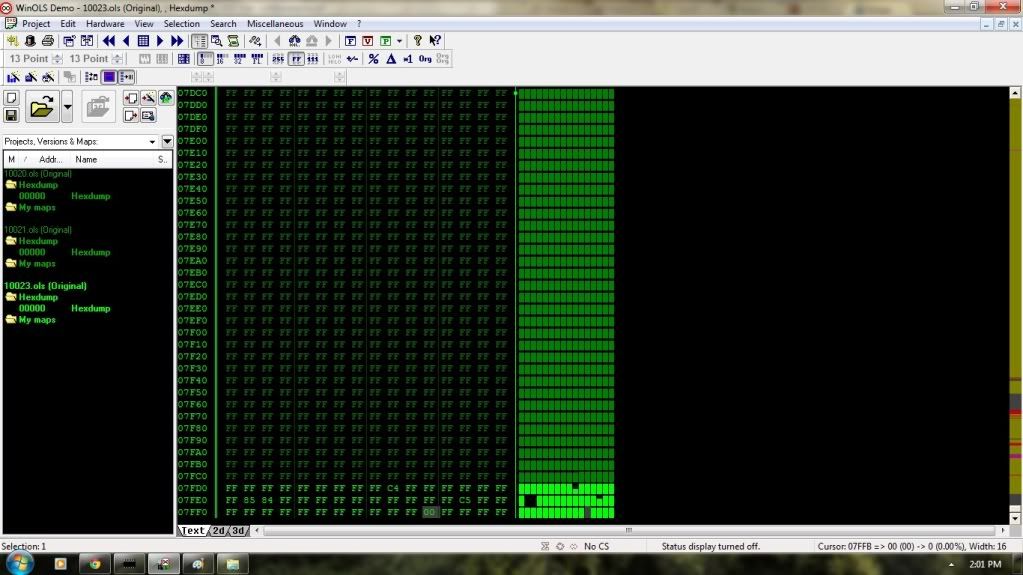Open dropdown arrow next to P icon

(x=399, y=40)
